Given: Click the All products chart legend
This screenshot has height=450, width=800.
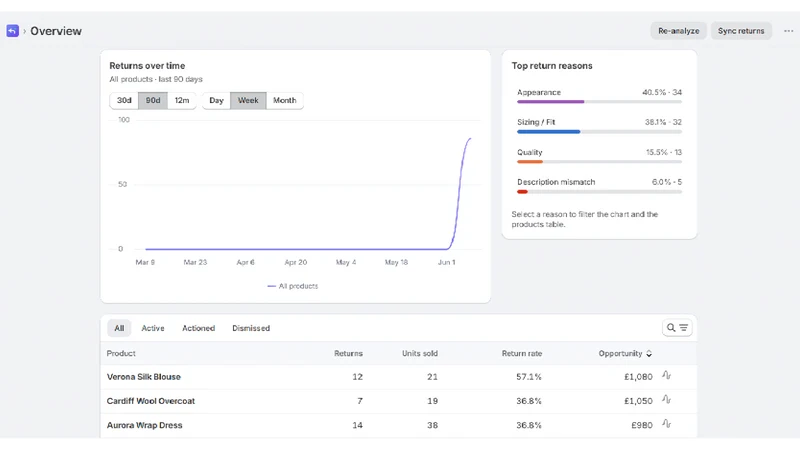Looking at the screenshot, I should tap(293, 286).
